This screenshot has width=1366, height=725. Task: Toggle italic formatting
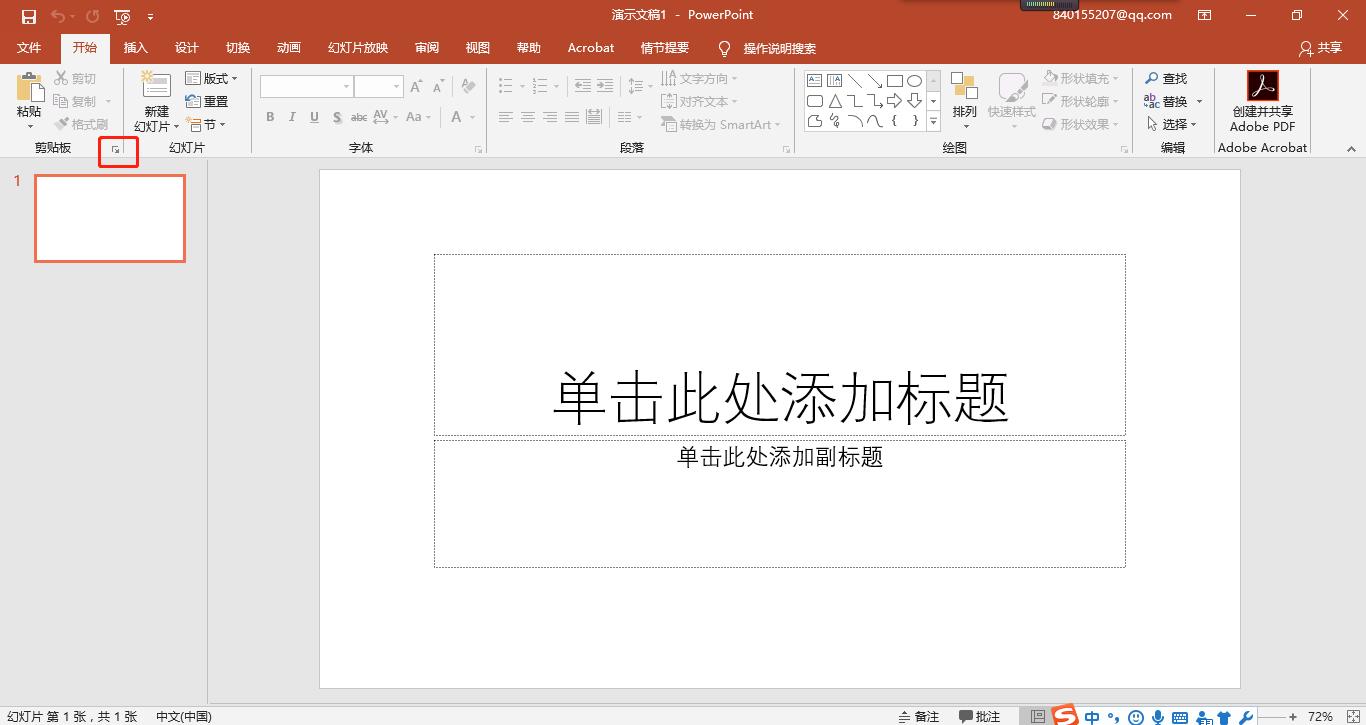click(291, 117)
